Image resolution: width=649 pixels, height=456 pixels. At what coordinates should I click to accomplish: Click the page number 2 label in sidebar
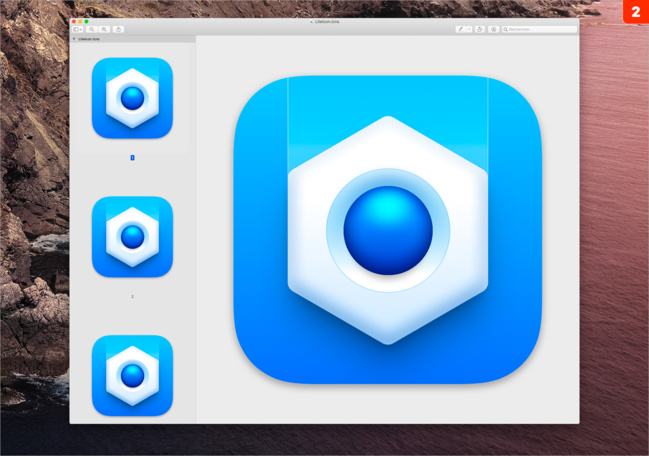pyautogui.click(x=132, y=296)
